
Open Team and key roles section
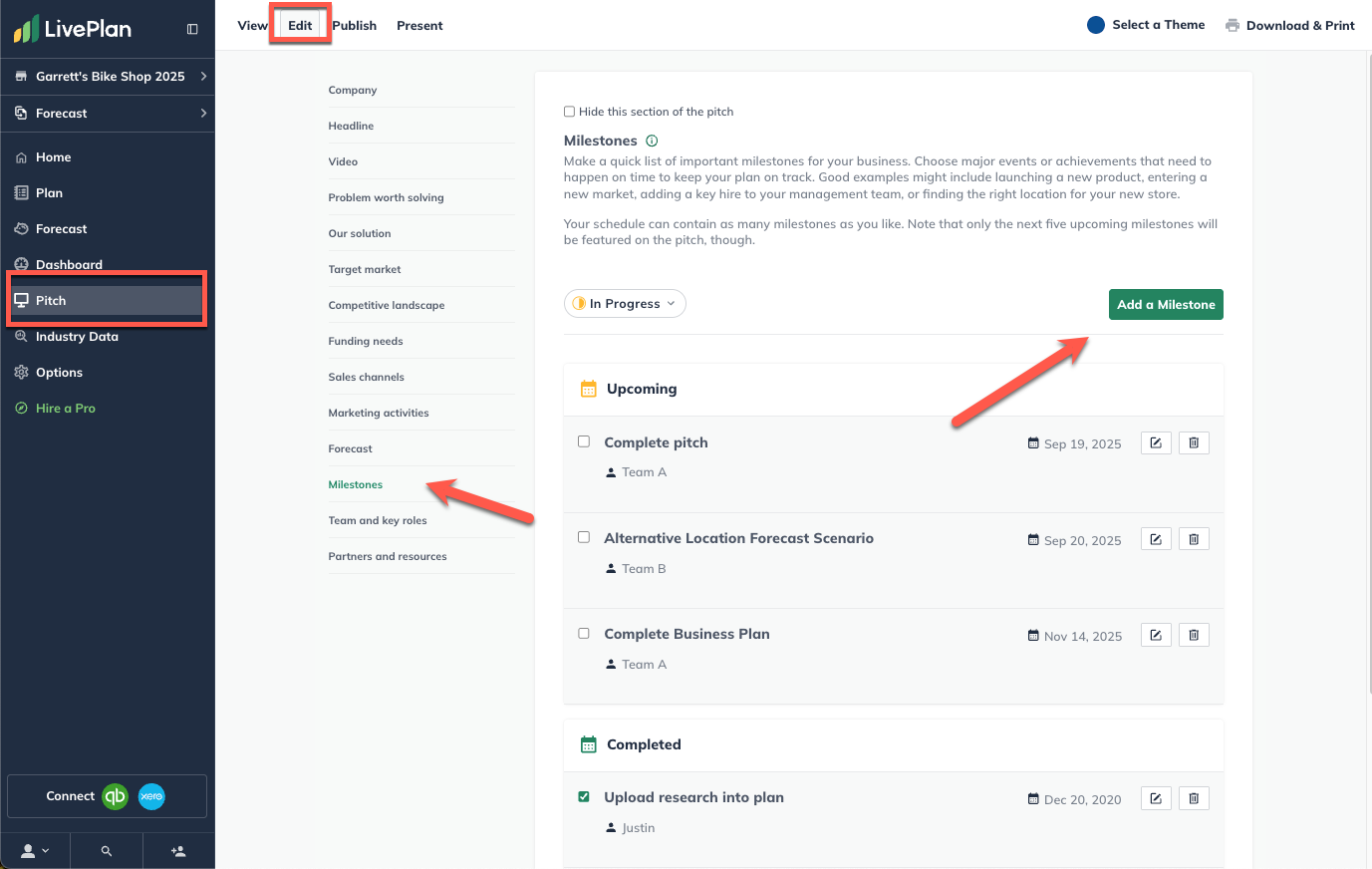(x=378, y=520)
